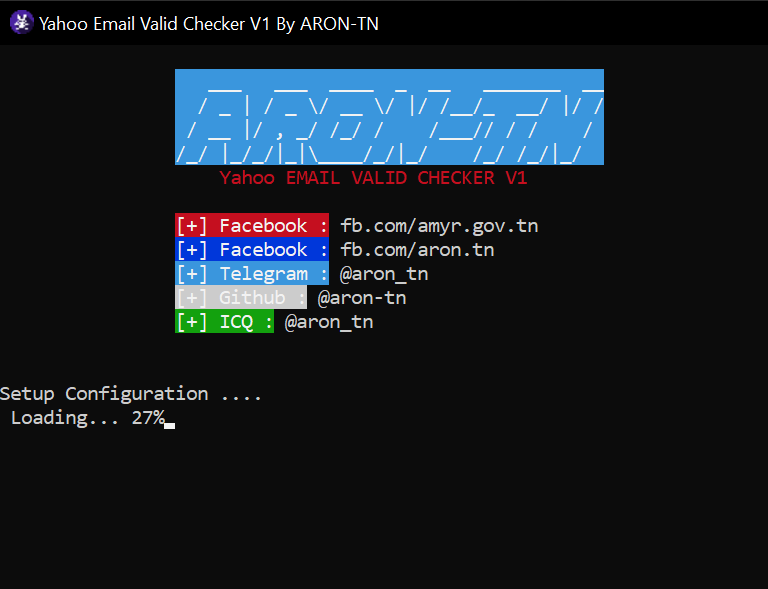
Task: Open the fb.com/amyr.gov.tn link
Action: [x=439, y=226]
